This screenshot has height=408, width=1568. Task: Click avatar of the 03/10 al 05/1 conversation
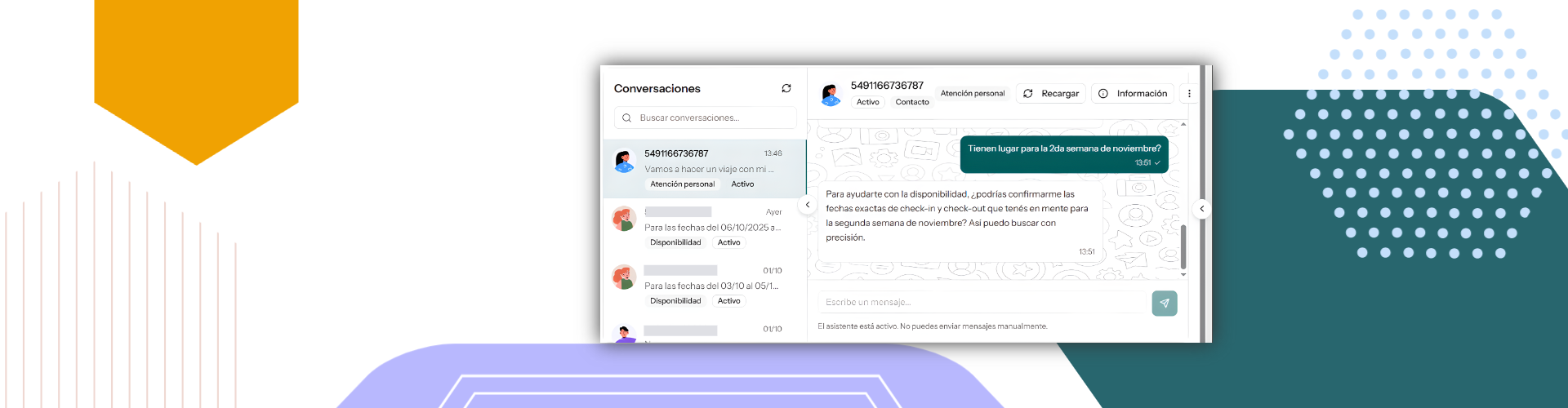point(625,277)
